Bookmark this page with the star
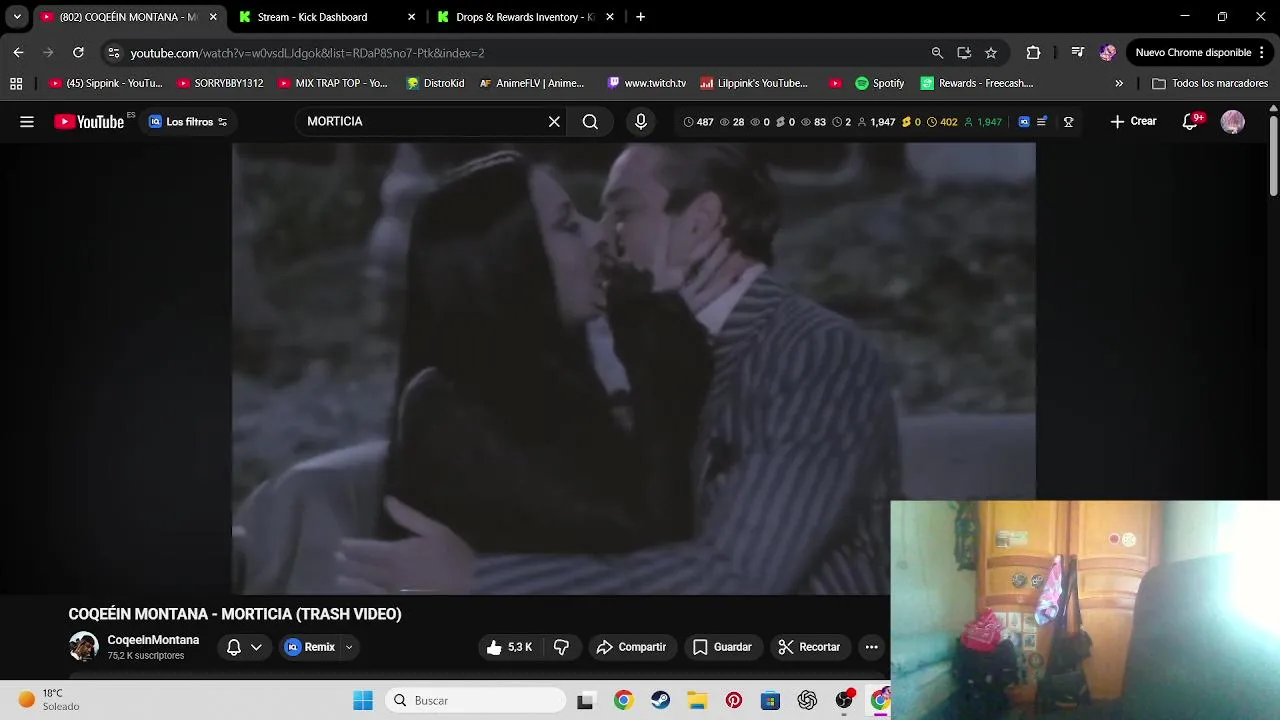 click(991, 53)
